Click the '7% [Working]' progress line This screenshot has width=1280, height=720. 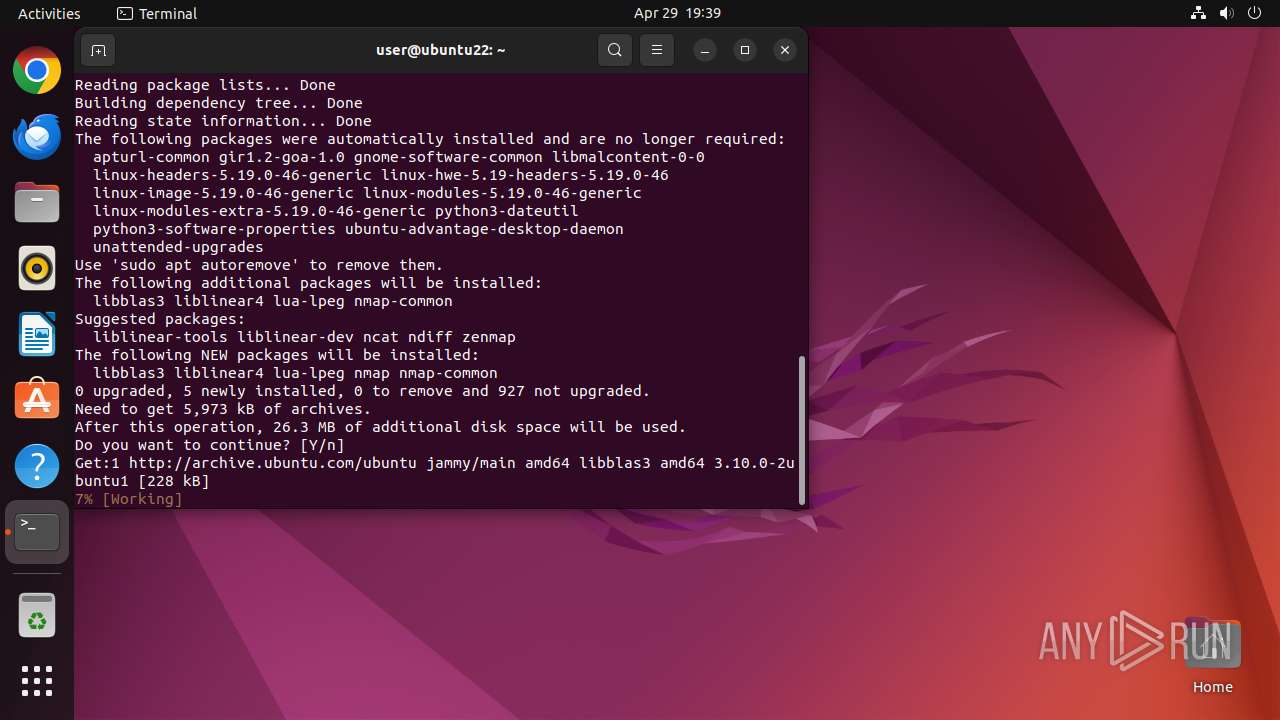tap(129, 499)
